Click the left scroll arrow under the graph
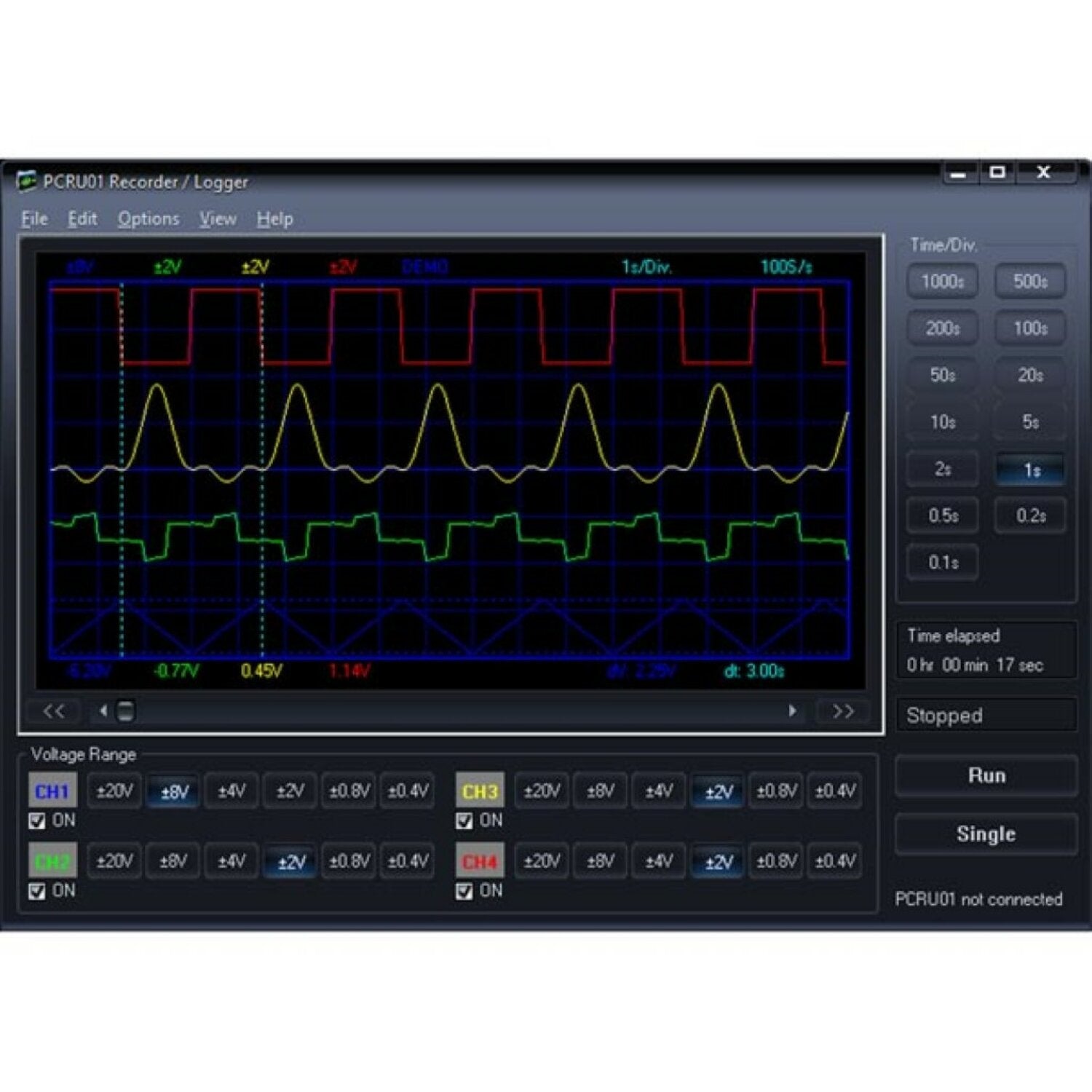 click(103, 711)
